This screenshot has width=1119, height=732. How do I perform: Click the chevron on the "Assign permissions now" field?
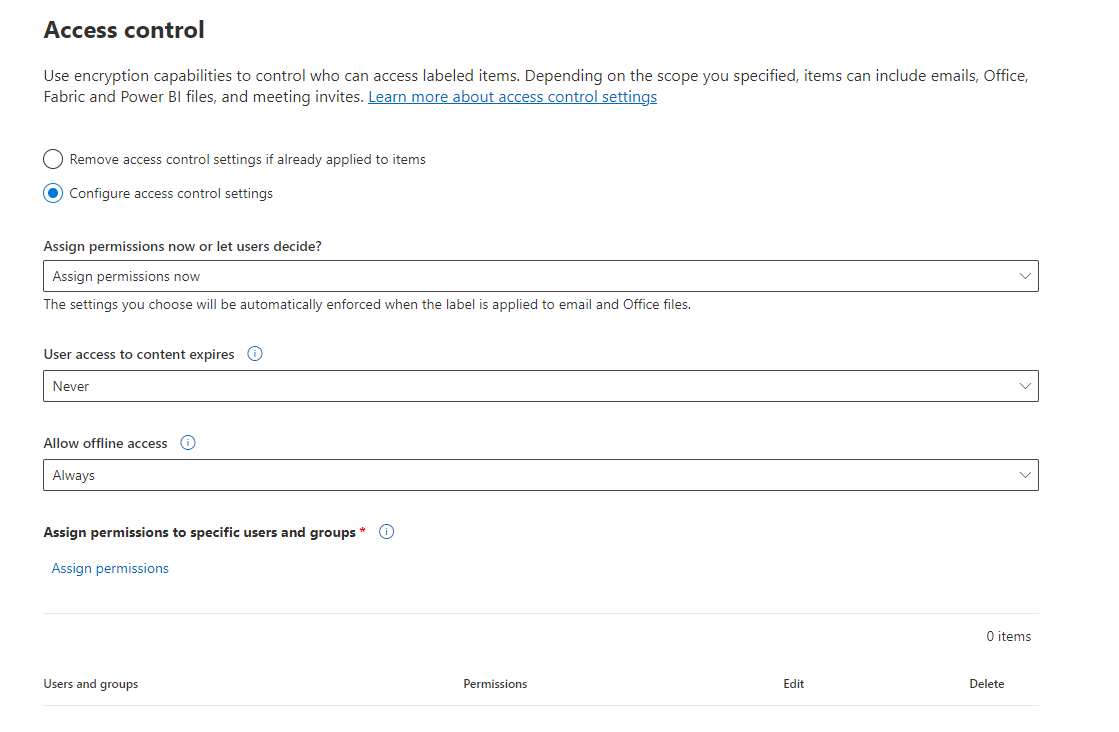pyautogui.click(x=1025, y=276)
